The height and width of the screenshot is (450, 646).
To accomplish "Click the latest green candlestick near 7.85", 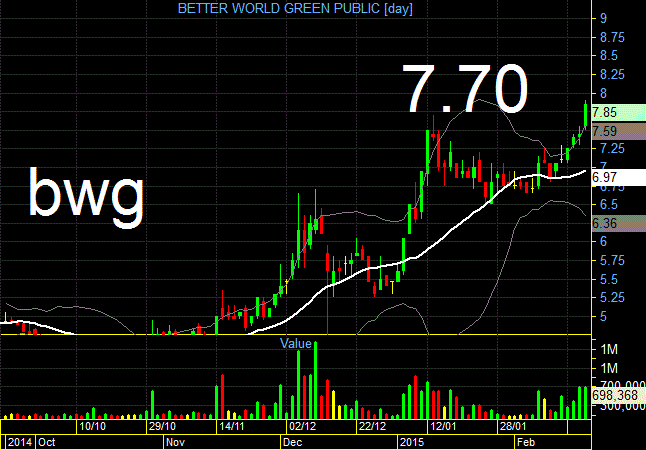I will [585, 113].
